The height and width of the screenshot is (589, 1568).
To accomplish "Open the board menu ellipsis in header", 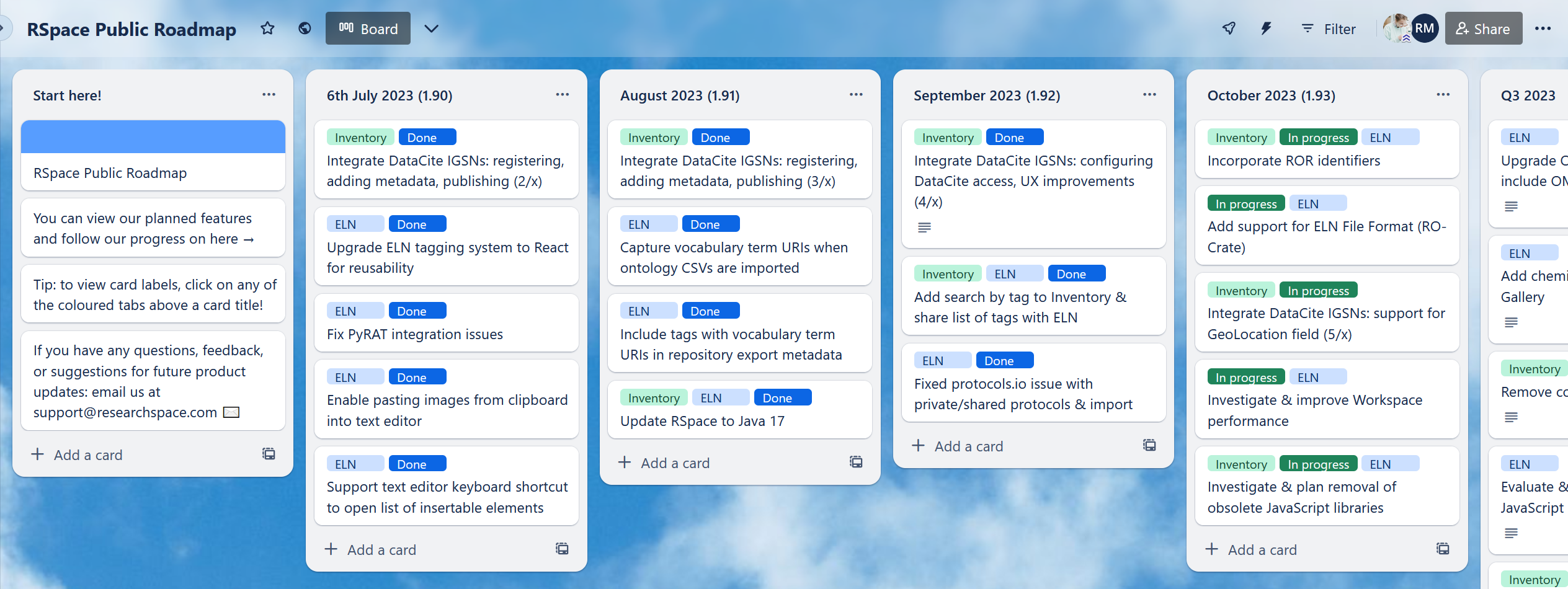I will pos(1543,29).
